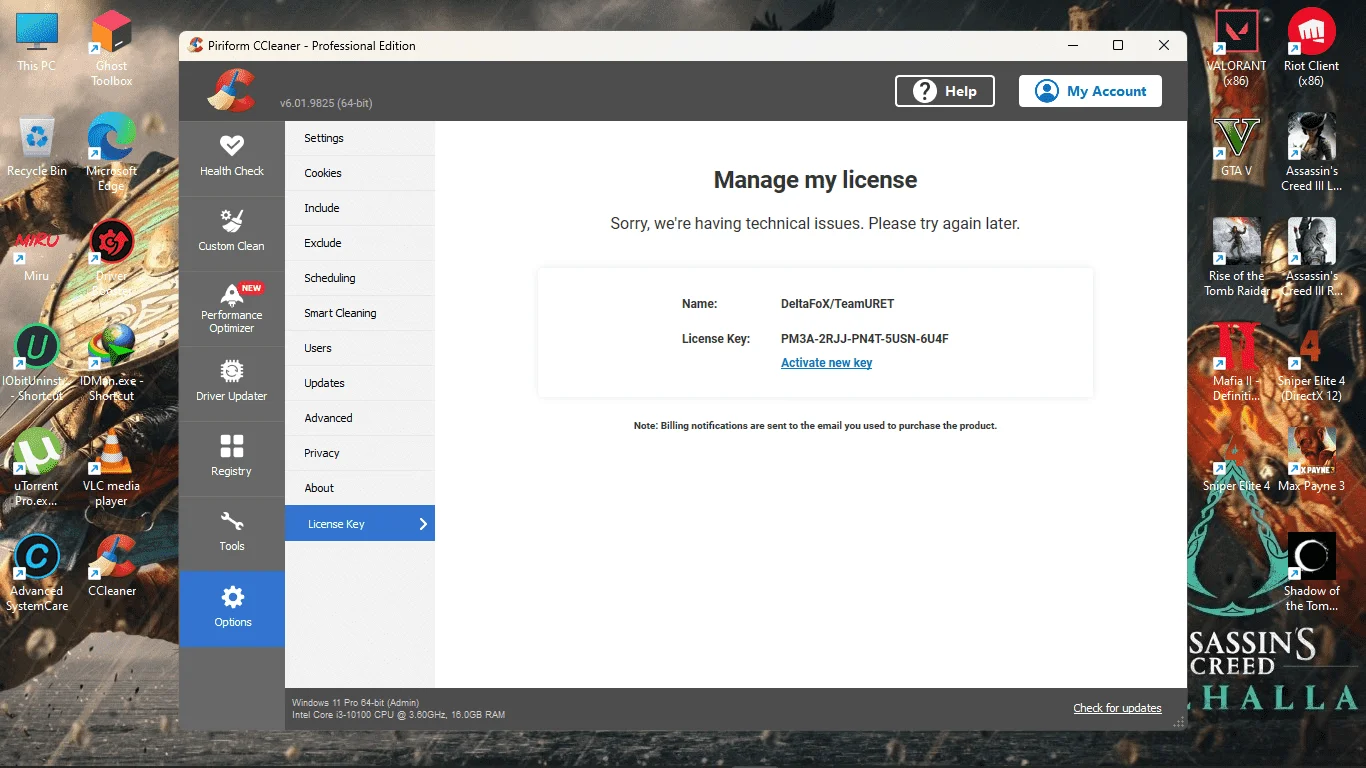Open the Miru desktop shortcut
Image resolution: width=1366 pixels, height=768 pixels.
37,253
